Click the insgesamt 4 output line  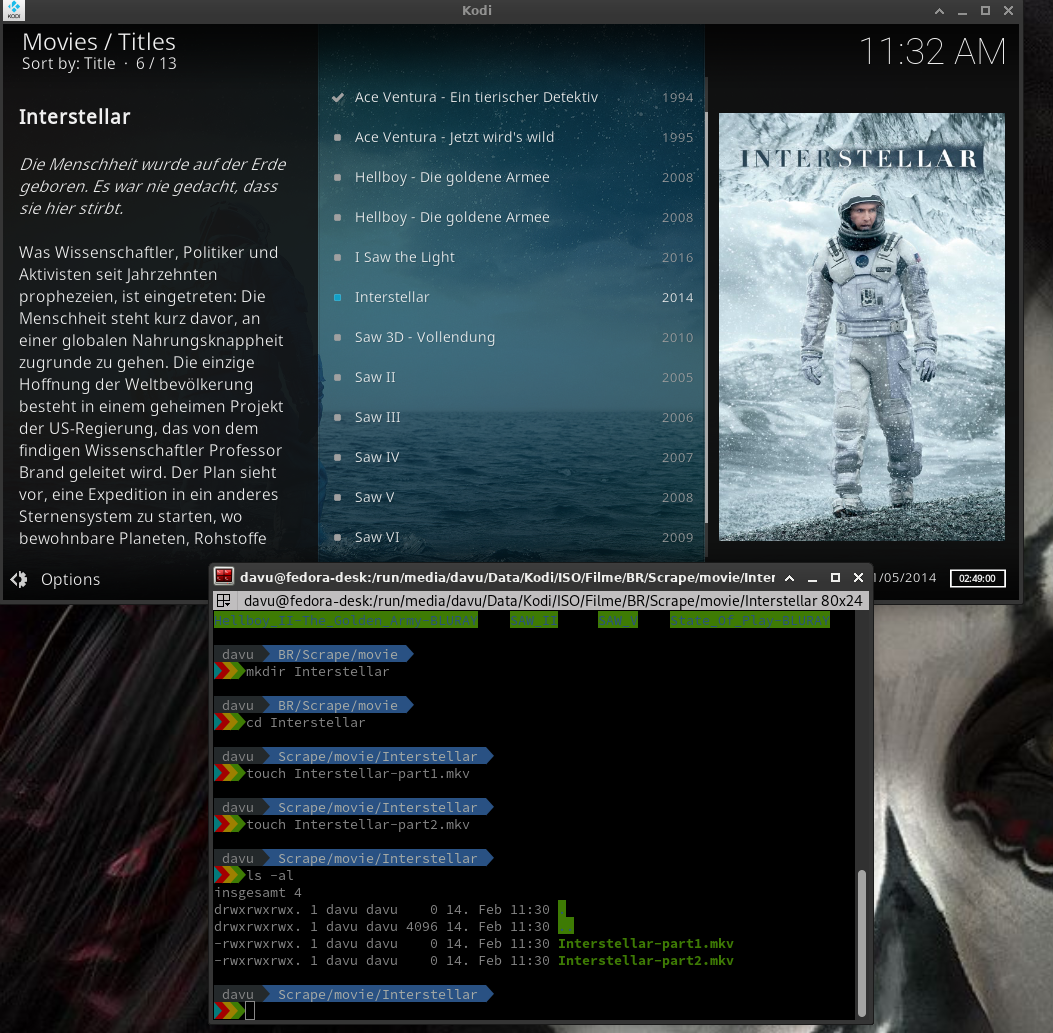258,893
